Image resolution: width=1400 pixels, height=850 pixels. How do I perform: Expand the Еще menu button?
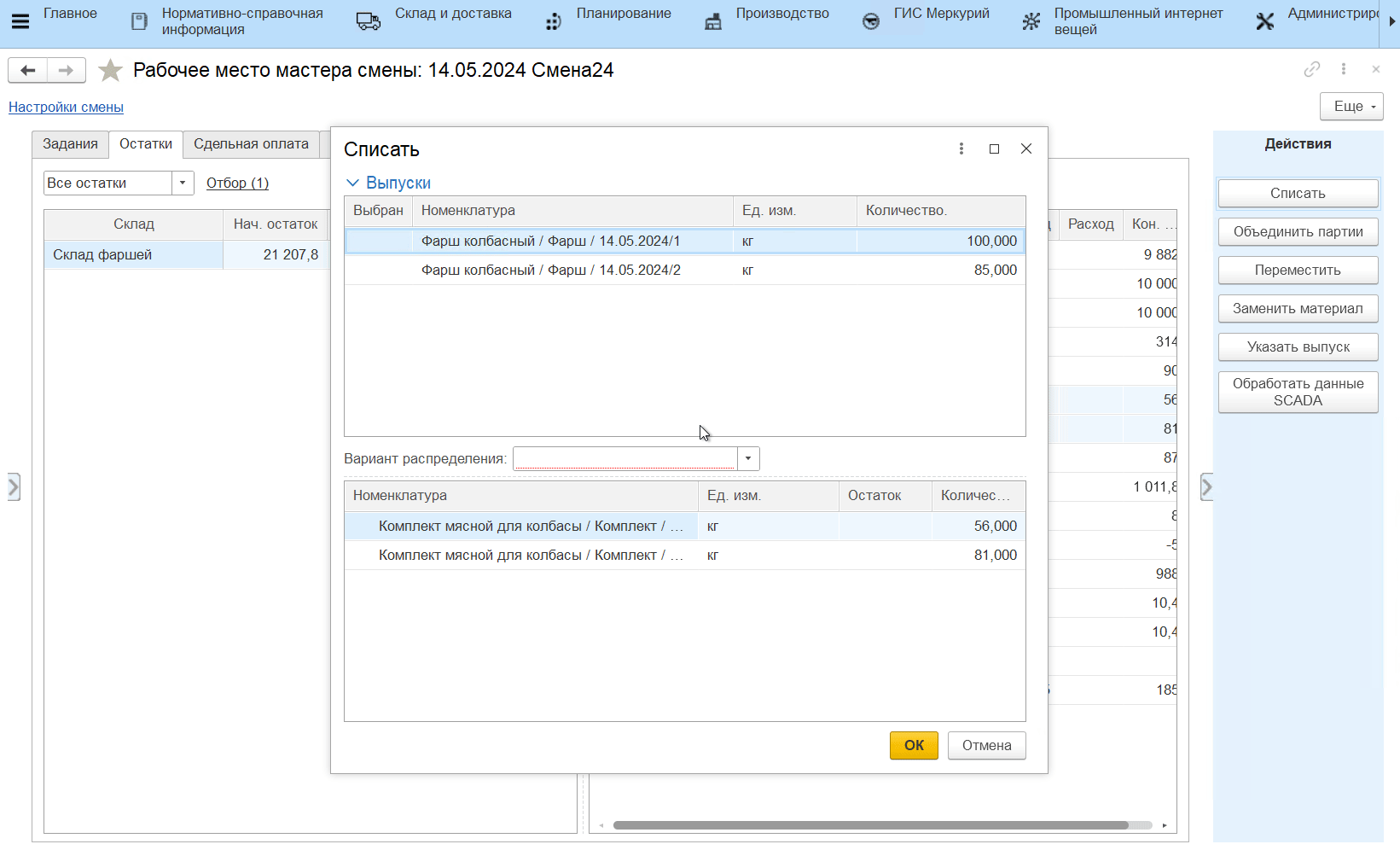pos(1351,107)
